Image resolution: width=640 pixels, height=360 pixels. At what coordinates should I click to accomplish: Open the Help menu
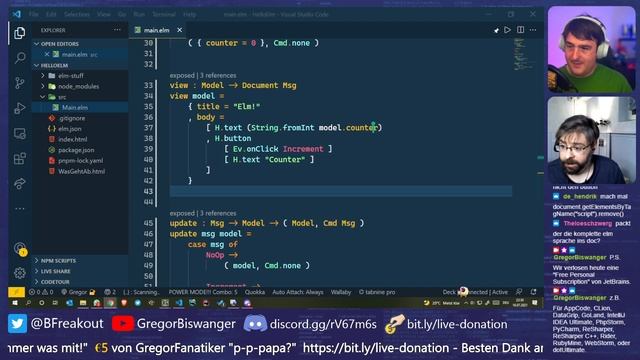pos(189,14)
